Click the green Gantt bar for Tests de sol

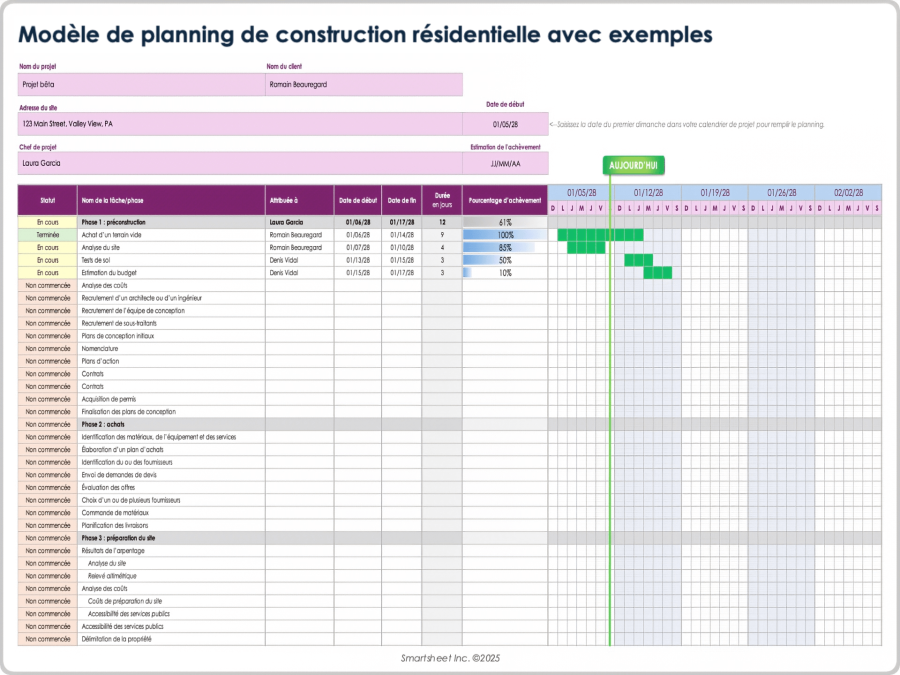[x=639, y=260]
